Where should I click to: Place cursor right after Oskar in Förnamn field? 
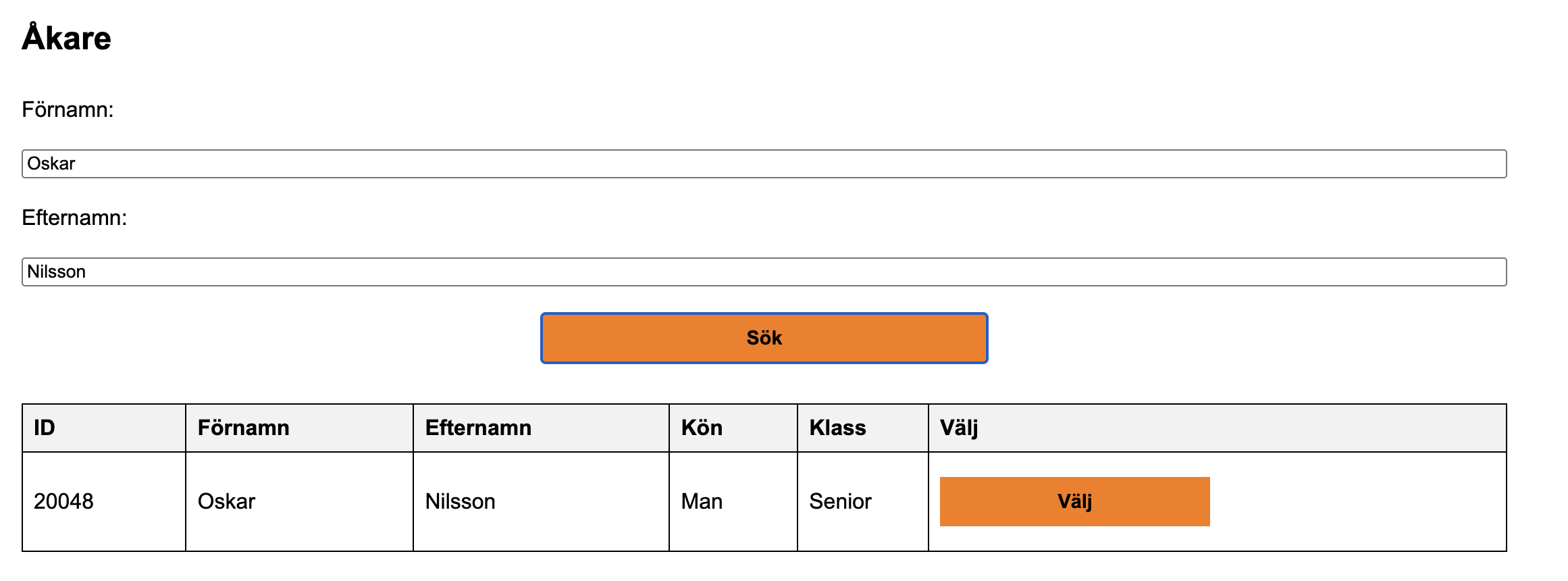[x=76, y=164]
